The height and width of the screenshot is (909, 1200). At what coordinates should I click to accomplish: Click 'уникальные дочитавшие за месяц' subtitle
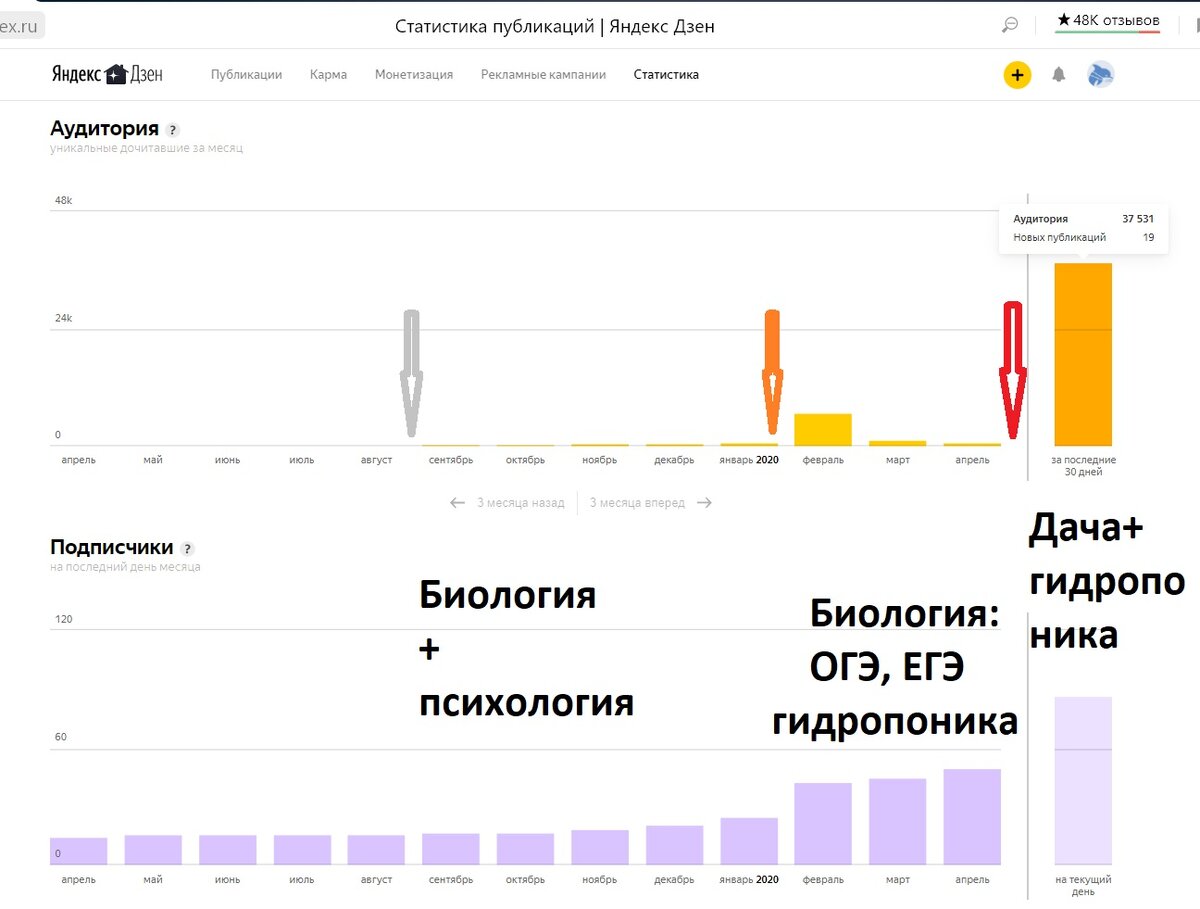point(146,148)
